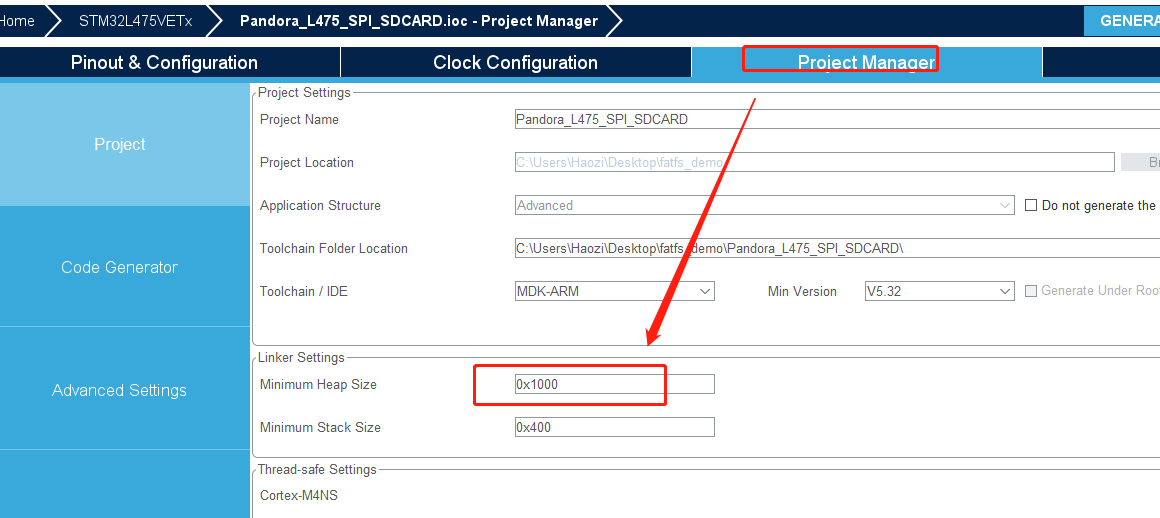Screen dimensions: 1160x518
Task: Open the Clock Configuration tab
Action: pyautogui.click(x=516, y=62)
